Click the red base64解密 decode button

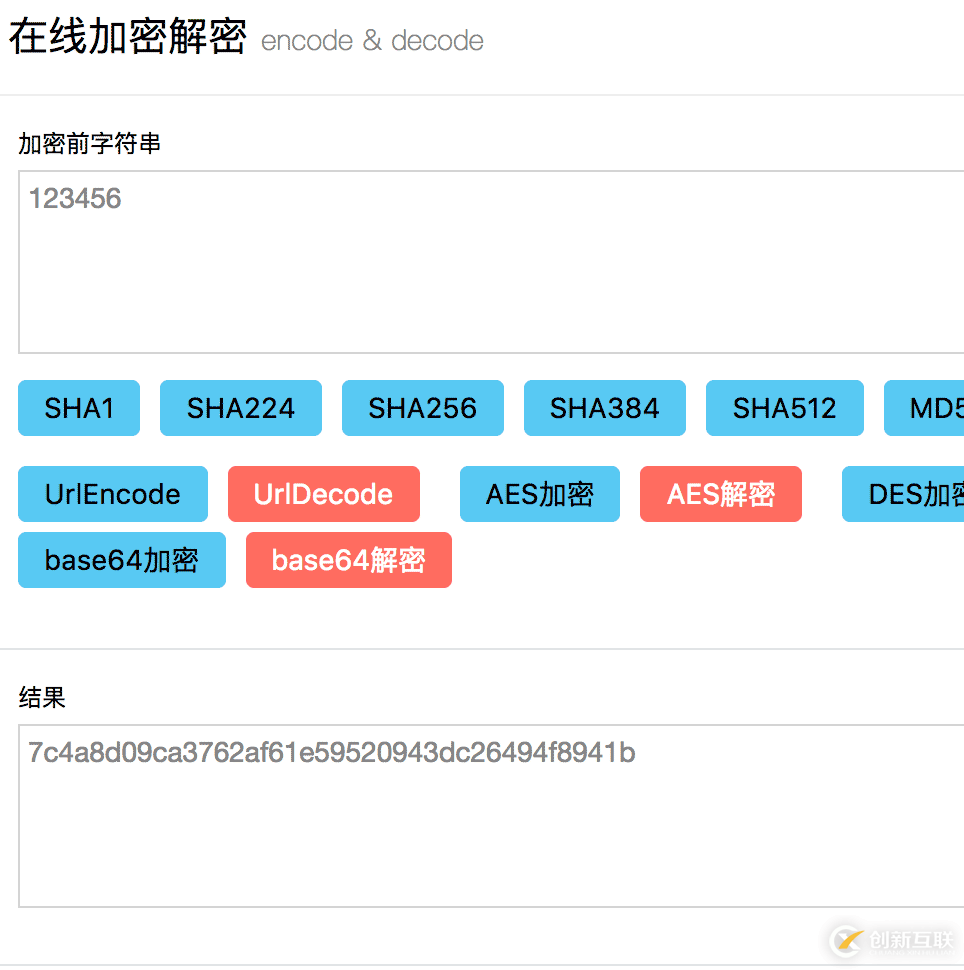click(x=348, y=560)
